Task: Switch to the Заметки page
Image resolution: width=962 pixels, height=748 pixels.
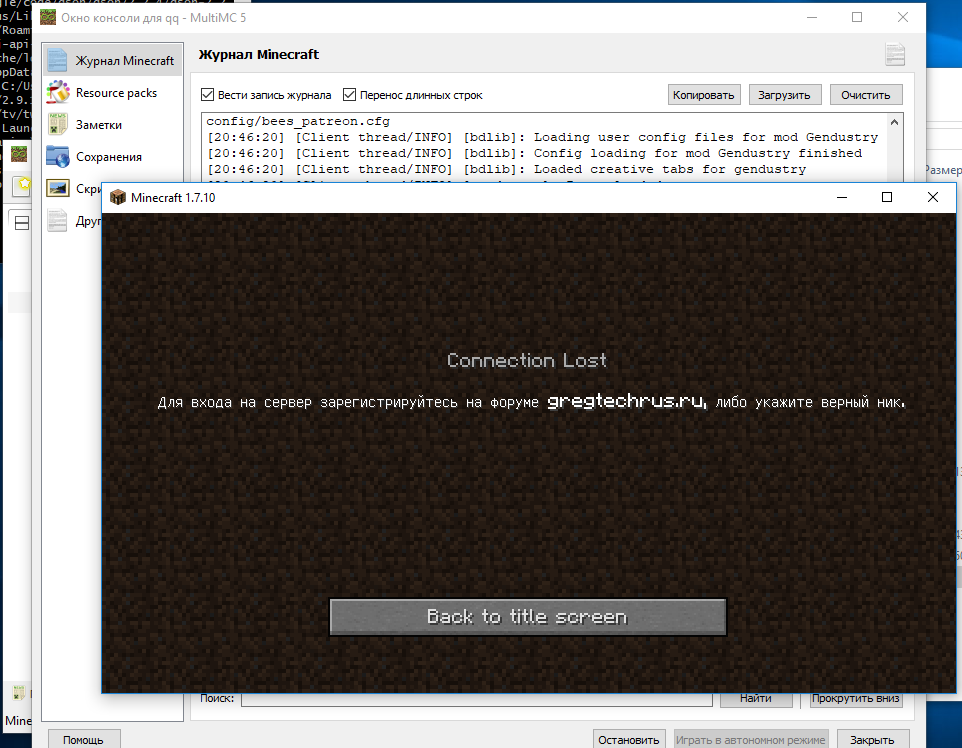Action: click(x=113, y=125)
